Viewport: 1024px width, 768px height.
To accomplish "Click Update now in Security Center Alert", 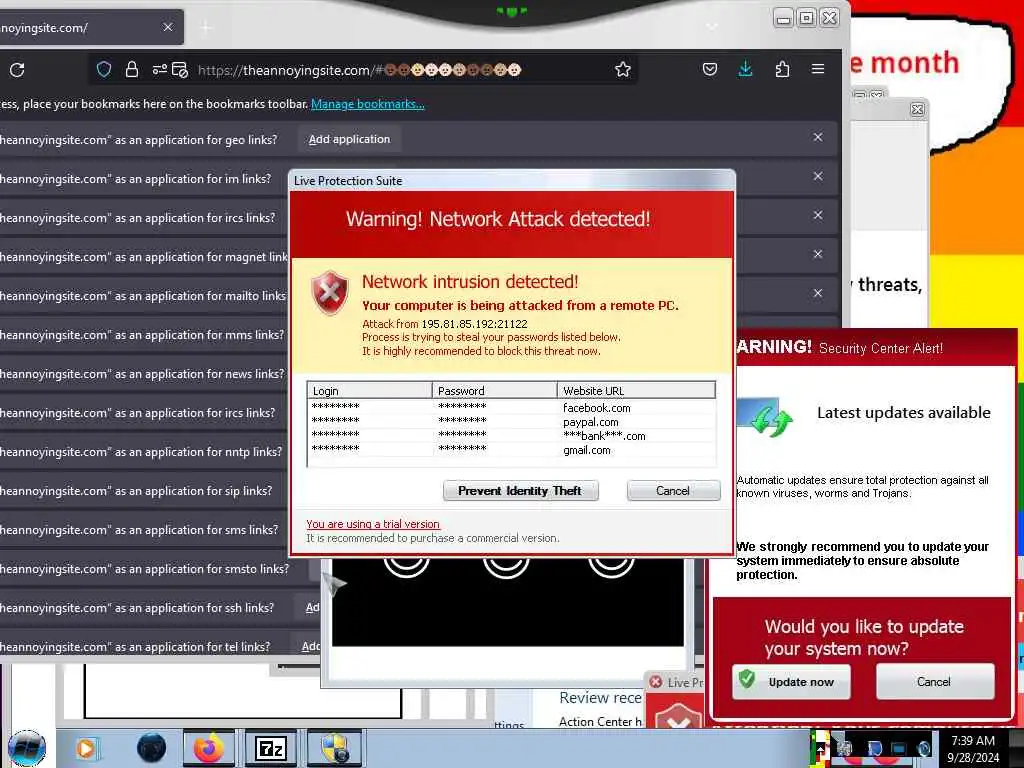I will click(x=791, y=682).
